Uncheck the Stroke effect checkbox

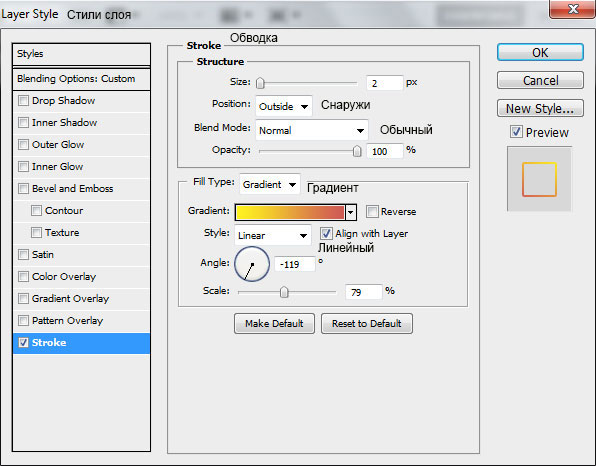pyautogui.click(x=24, y=343)
